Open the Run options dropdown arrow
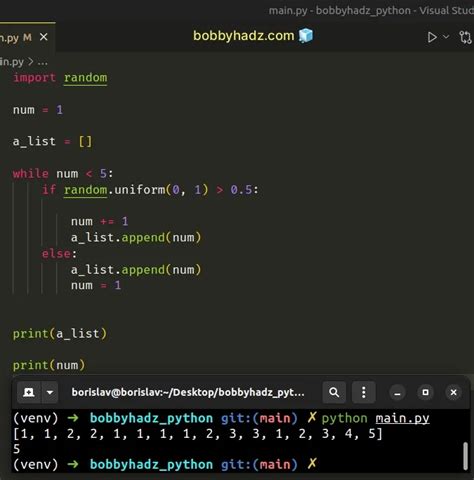474x480 pixels. 446,37
